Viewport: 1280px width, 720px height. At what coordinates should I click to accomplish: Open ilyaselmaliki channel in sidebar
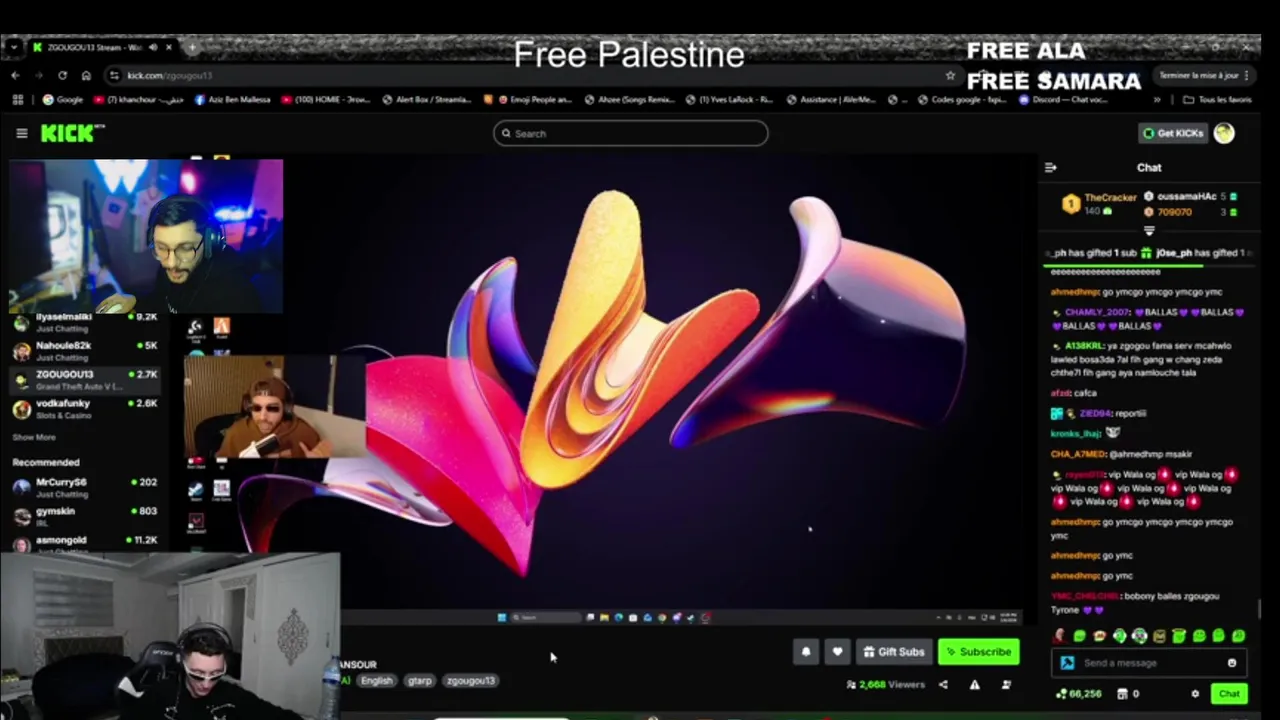85,322
